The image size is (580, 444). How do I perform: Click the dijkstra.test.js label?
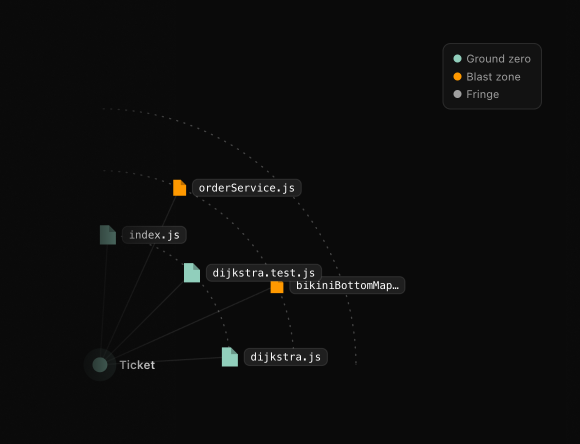(x=264, y=273)
